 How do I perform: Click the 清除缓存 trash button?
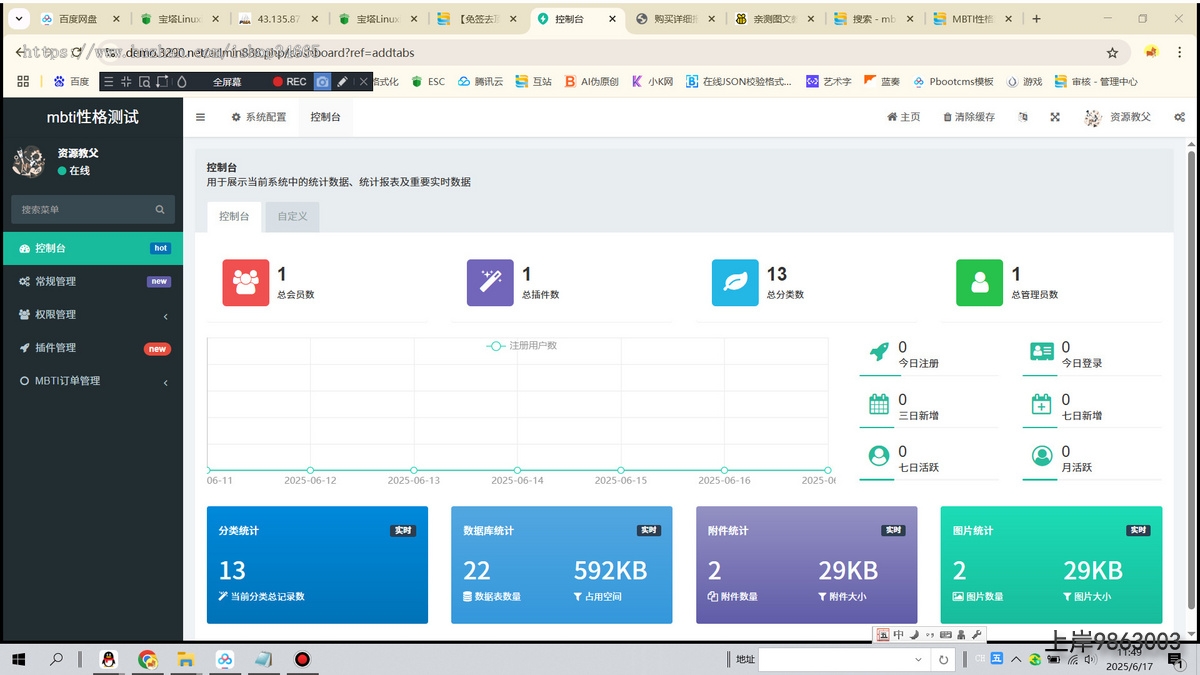pos(969,117)
